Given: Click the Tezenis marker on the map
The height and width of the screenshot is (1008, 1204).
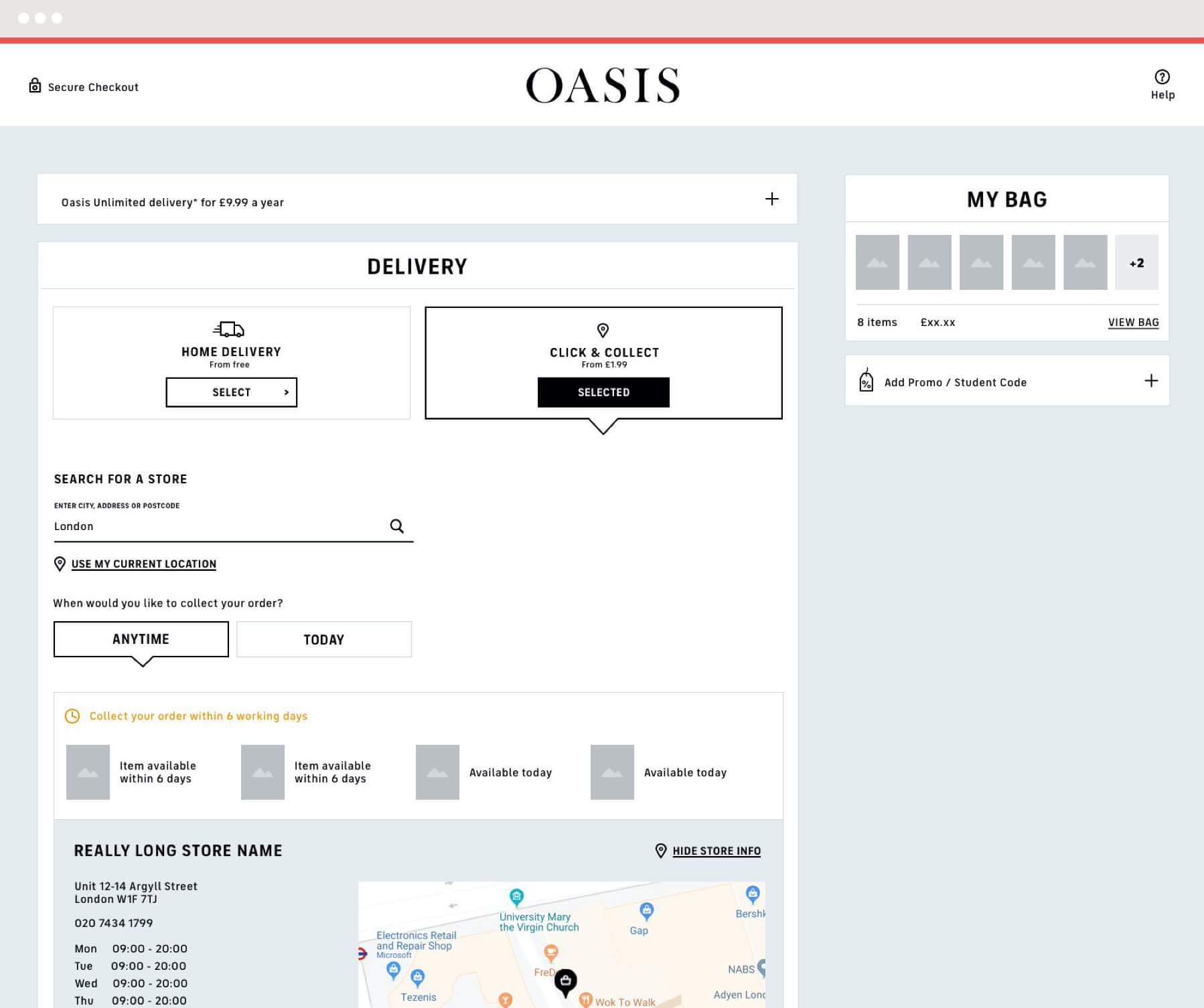Looking at the screenshot, I should [418, 978].
